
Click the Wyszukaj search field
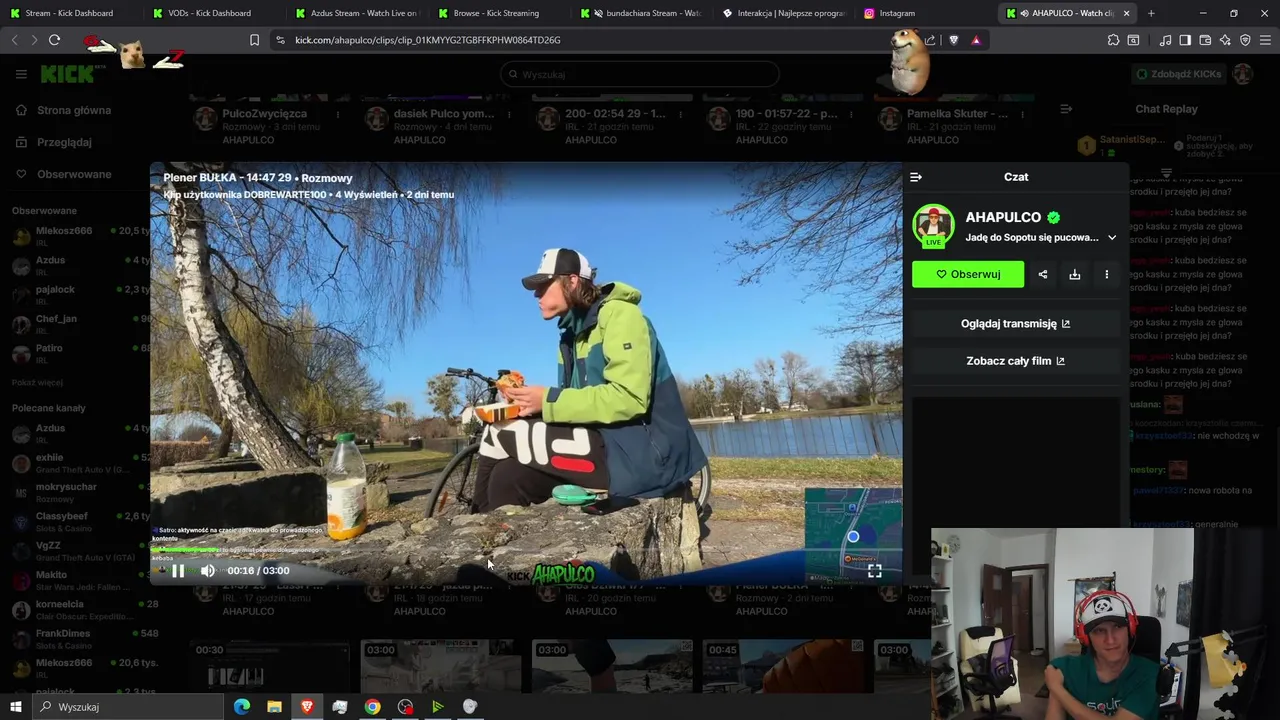pos(640,74)
